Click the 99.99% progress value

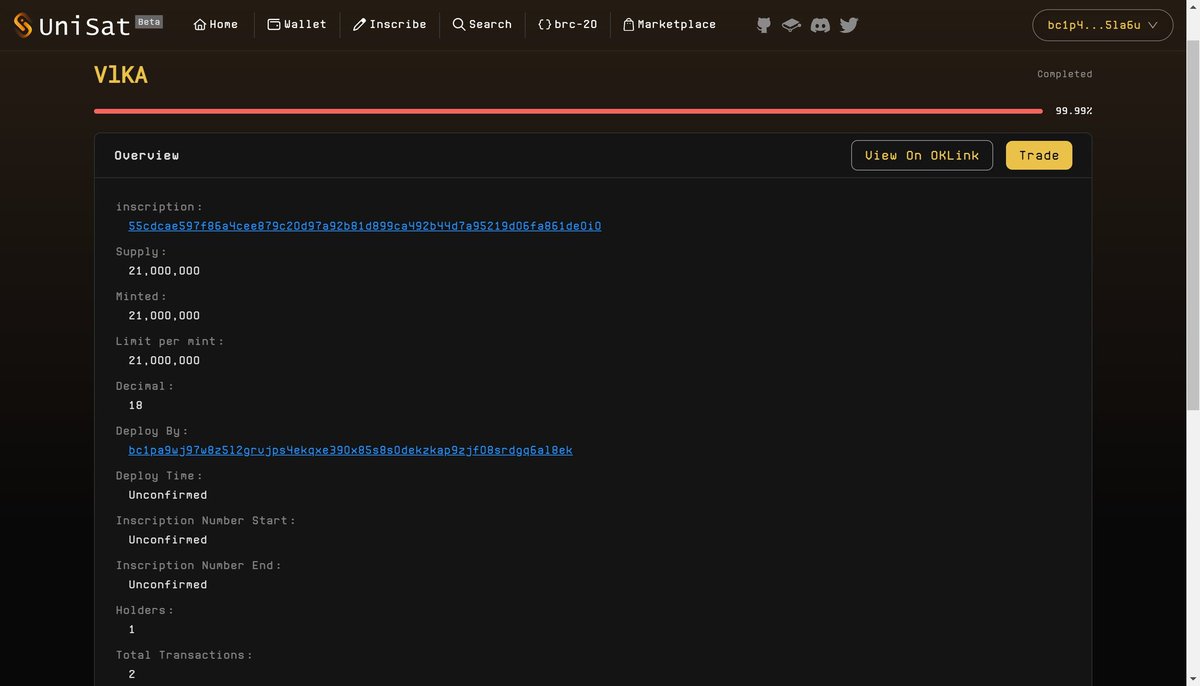point(1074,111)
